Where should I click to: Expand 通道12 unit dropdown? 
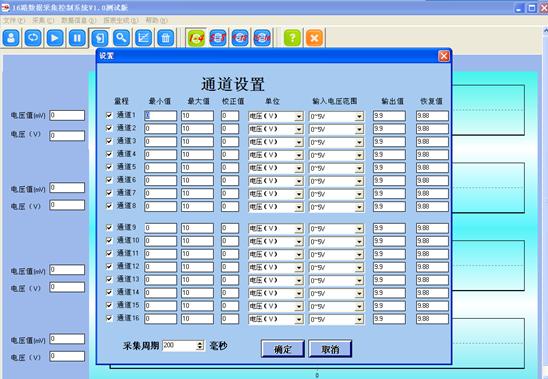point(299,267)
